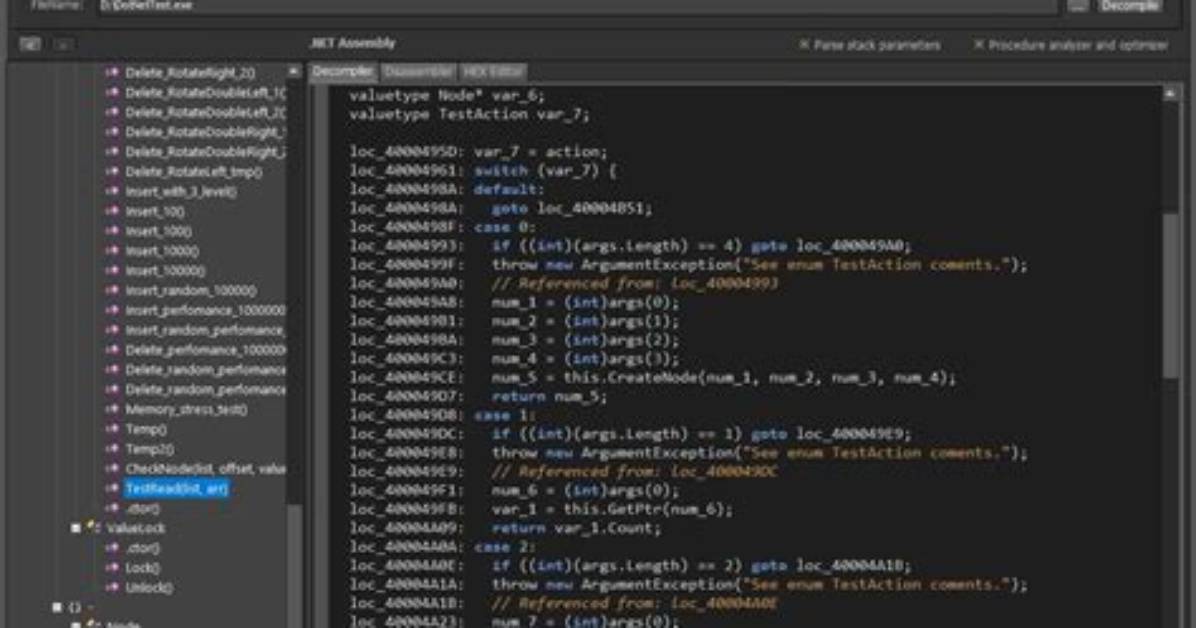1196x628 pixels.
Task: Click the method icon beside Insert_100()
Action: [x=112, y=231]
